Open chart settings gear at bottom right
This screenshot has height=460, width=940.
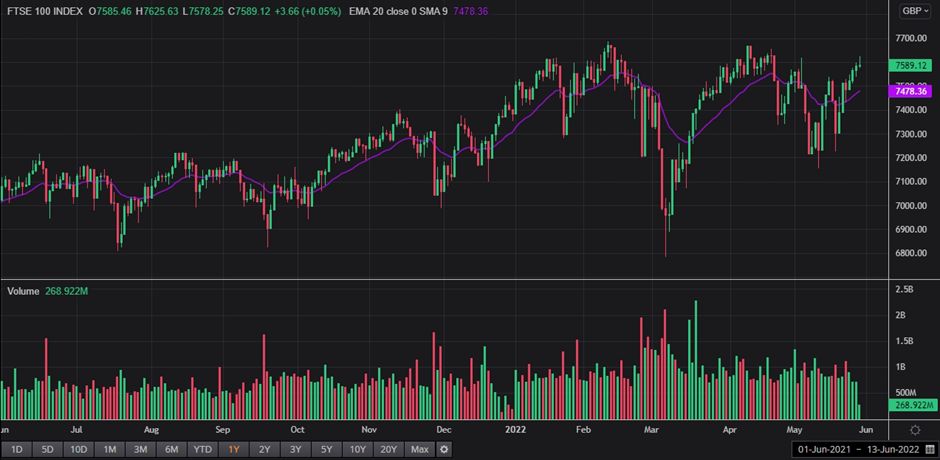915,429
